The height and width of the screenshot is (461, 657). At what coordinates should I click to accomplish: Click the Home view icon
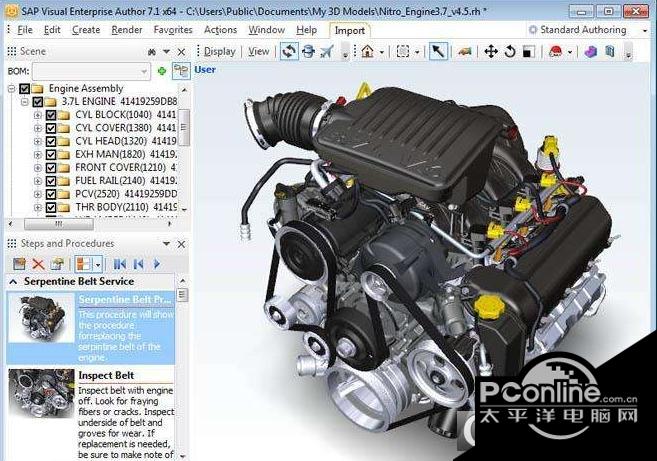(x=367, y=52)
